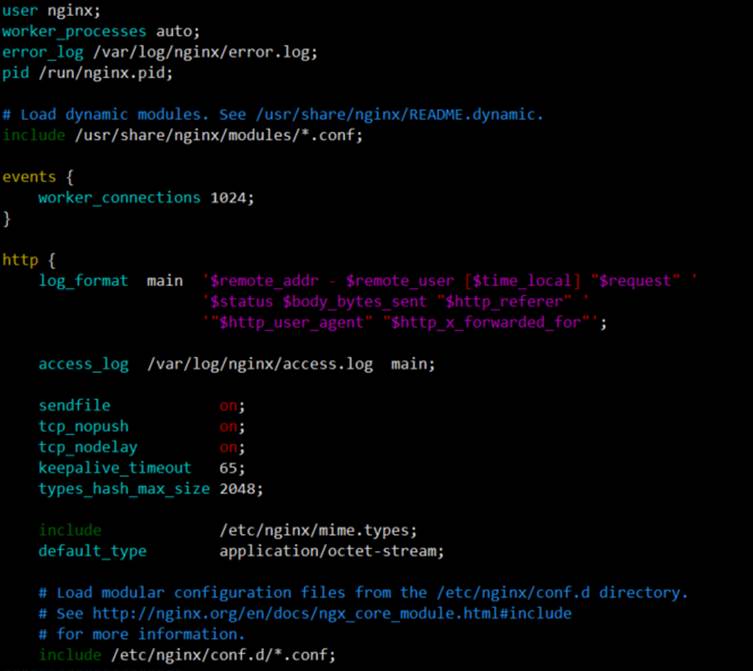The width and height of the screenshot is (753, 671).
Task: Click the 'main' name after log_format
Action: pyautogui.click(x=165, y=281)
